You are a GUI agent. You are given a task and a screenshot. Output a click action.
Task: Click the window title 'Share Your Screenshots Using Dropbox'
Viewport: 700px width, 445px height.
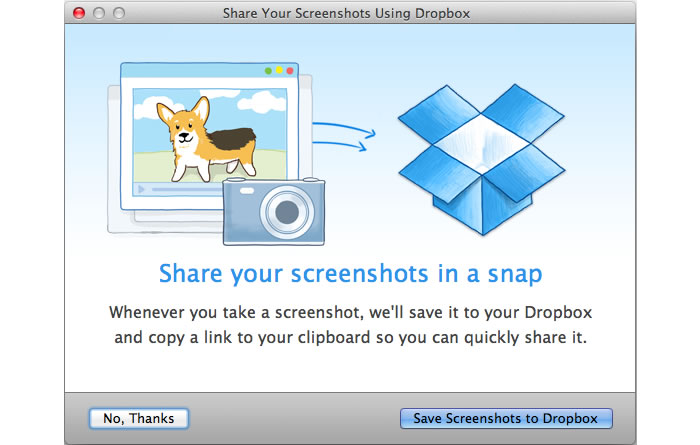(346, 13)
